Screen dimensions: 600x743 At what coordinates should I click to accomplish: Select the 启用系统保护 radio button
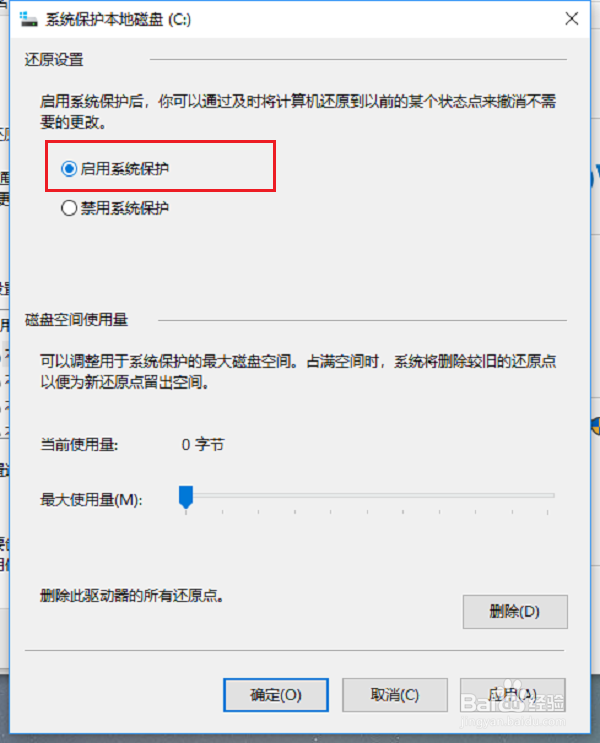(69, 169)
